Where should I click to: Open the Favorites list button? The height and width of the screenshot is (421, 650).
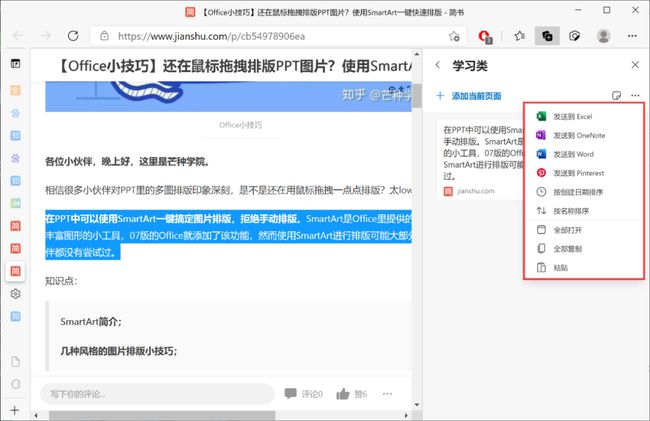pos(520,36)
